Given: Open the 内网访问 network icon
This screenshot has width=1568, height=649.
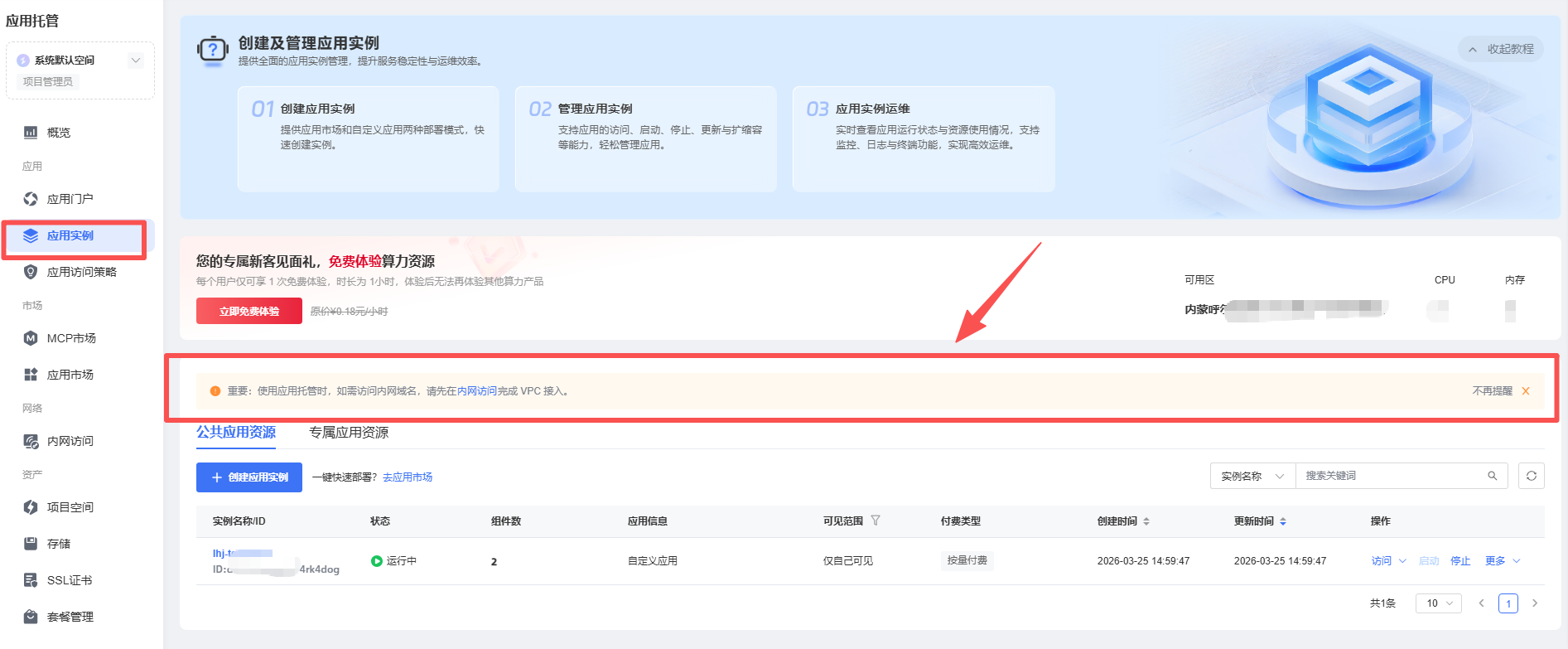Looking at the screenshot, I should pos(31,441).
